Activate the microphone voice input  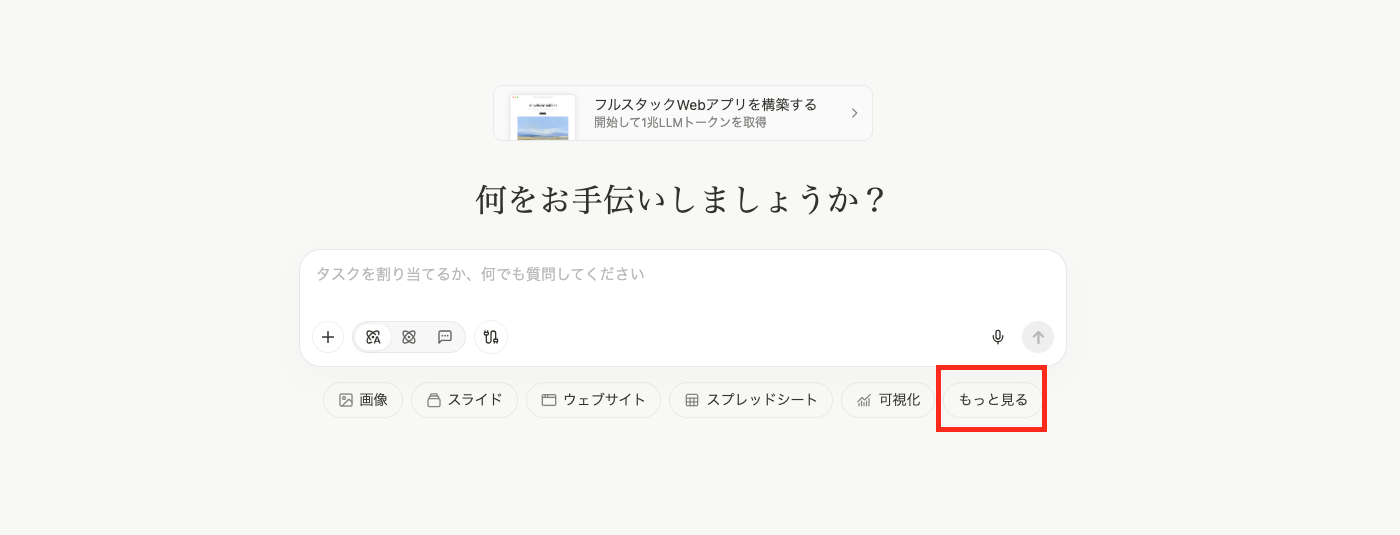tap(997, 337)
